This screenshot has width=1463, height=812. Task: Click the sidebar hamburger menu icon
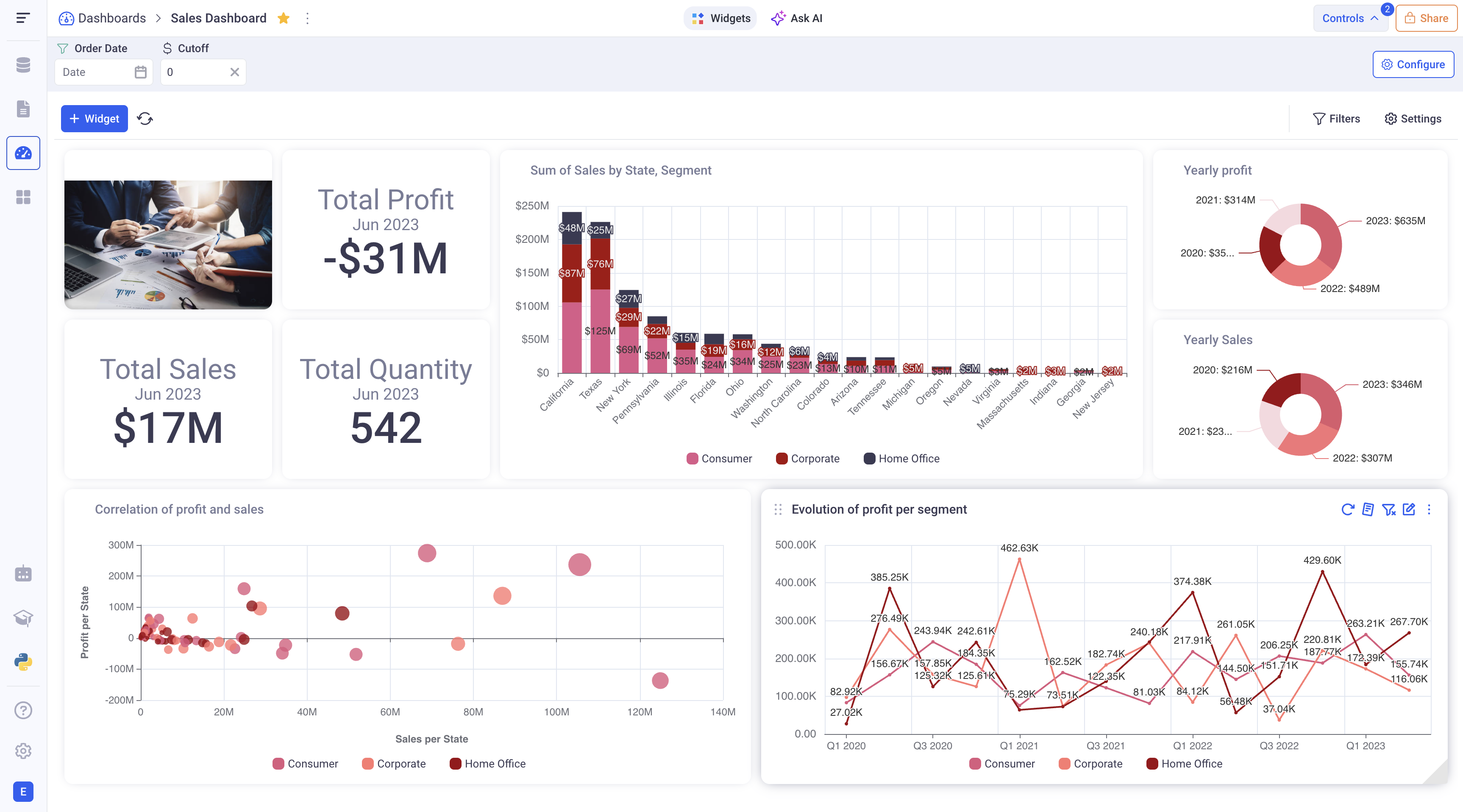pyautogui.click(x=23, y=18)
